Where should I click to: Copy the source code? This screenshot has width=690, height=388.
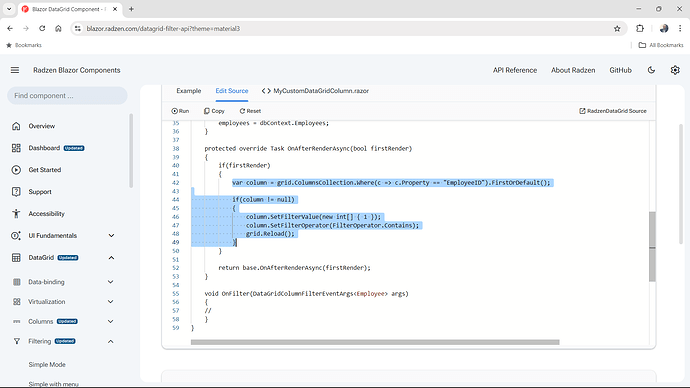click(214, 111)
